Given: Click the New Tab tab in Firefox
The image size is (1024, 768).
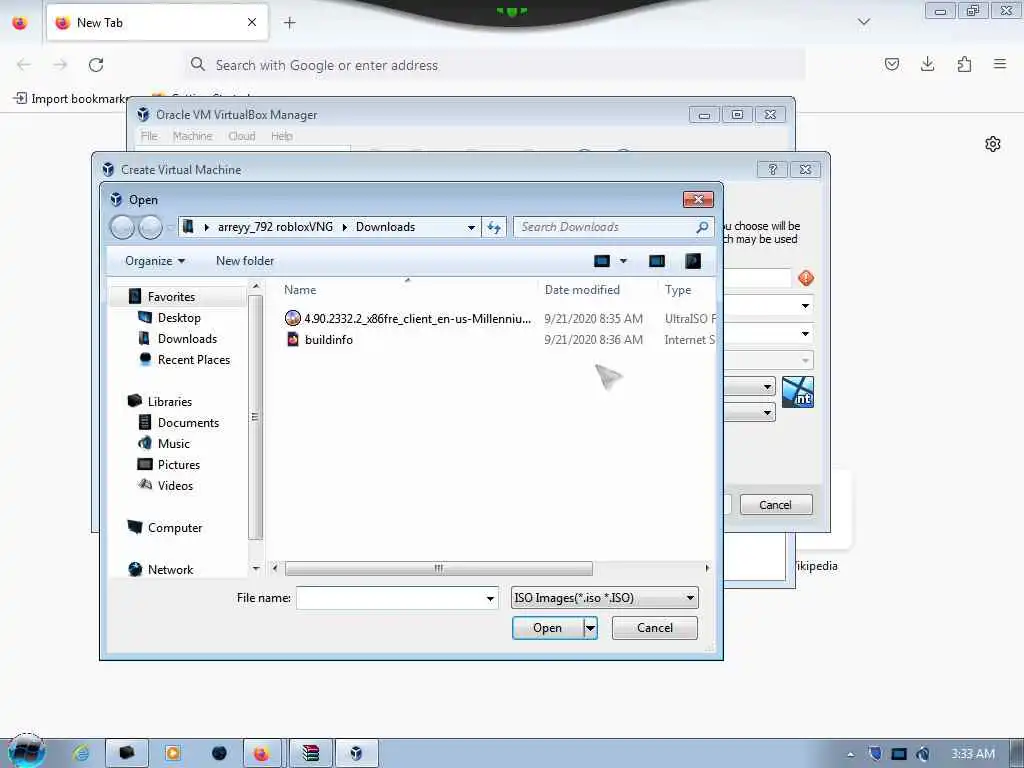Looking at the screenshot, I should coord(157,23).
